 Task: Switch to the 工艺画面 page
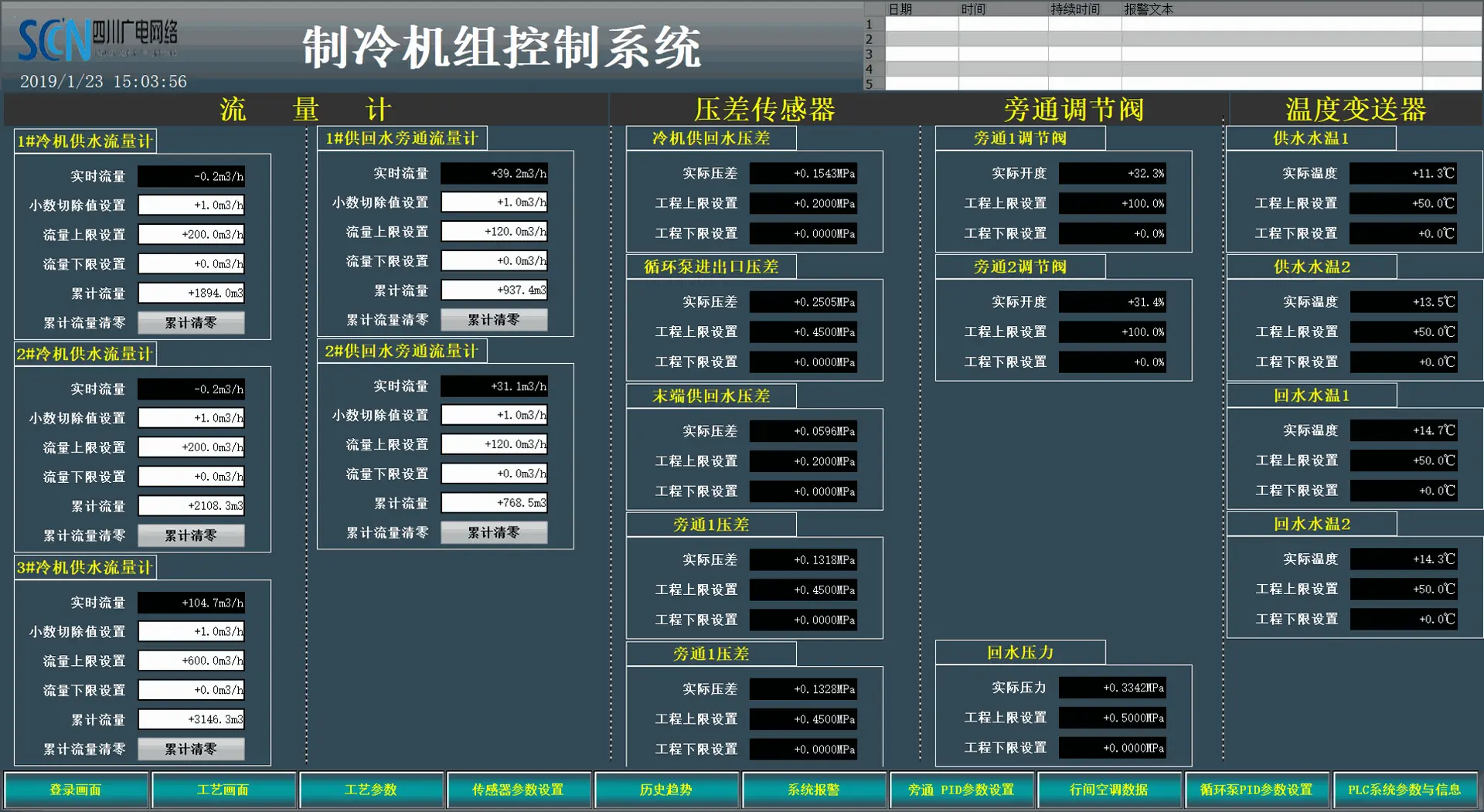(223, 790)
